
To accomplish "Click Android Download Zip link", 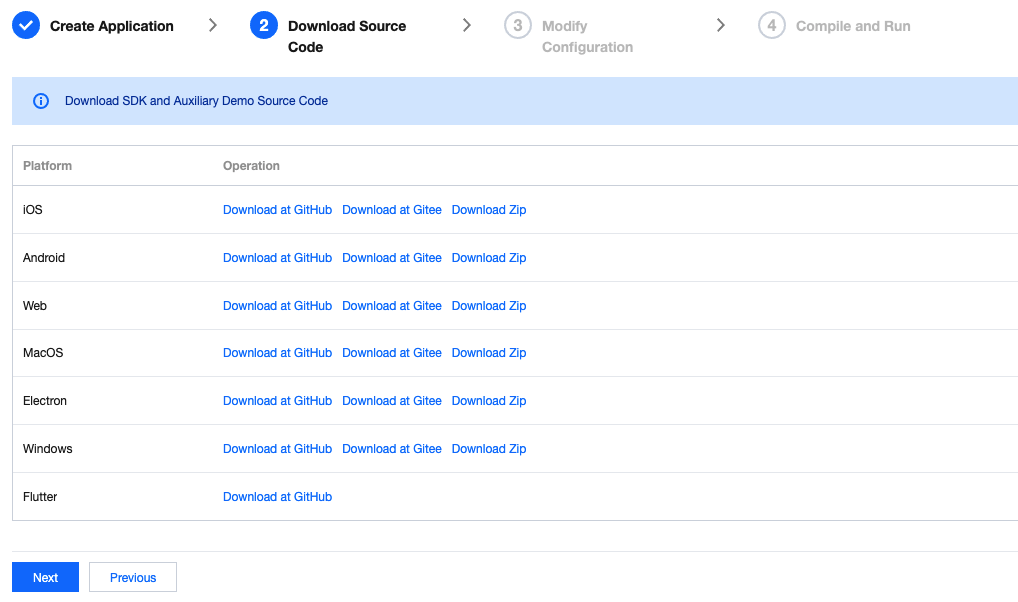I will 489,258.
